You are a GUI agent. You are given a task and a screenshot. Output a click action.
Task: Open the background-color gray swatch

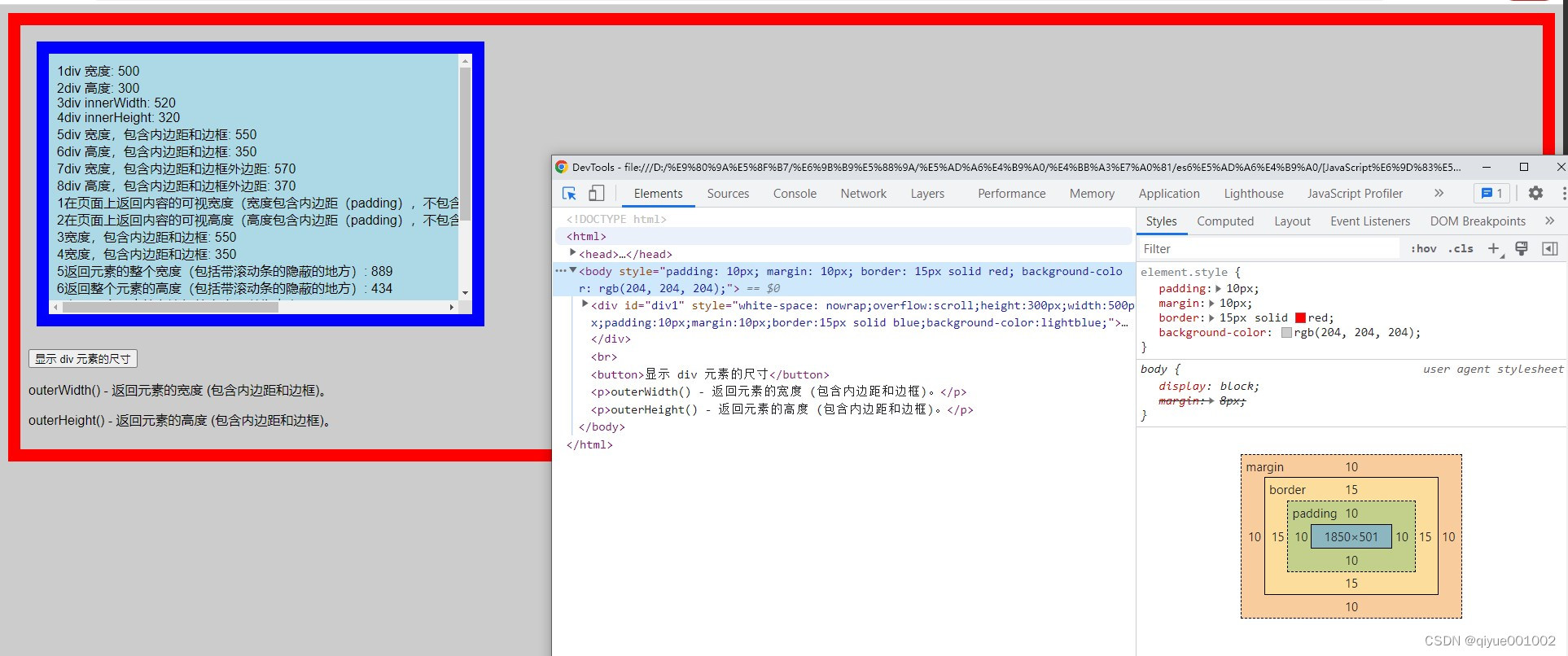[1286, 333]
